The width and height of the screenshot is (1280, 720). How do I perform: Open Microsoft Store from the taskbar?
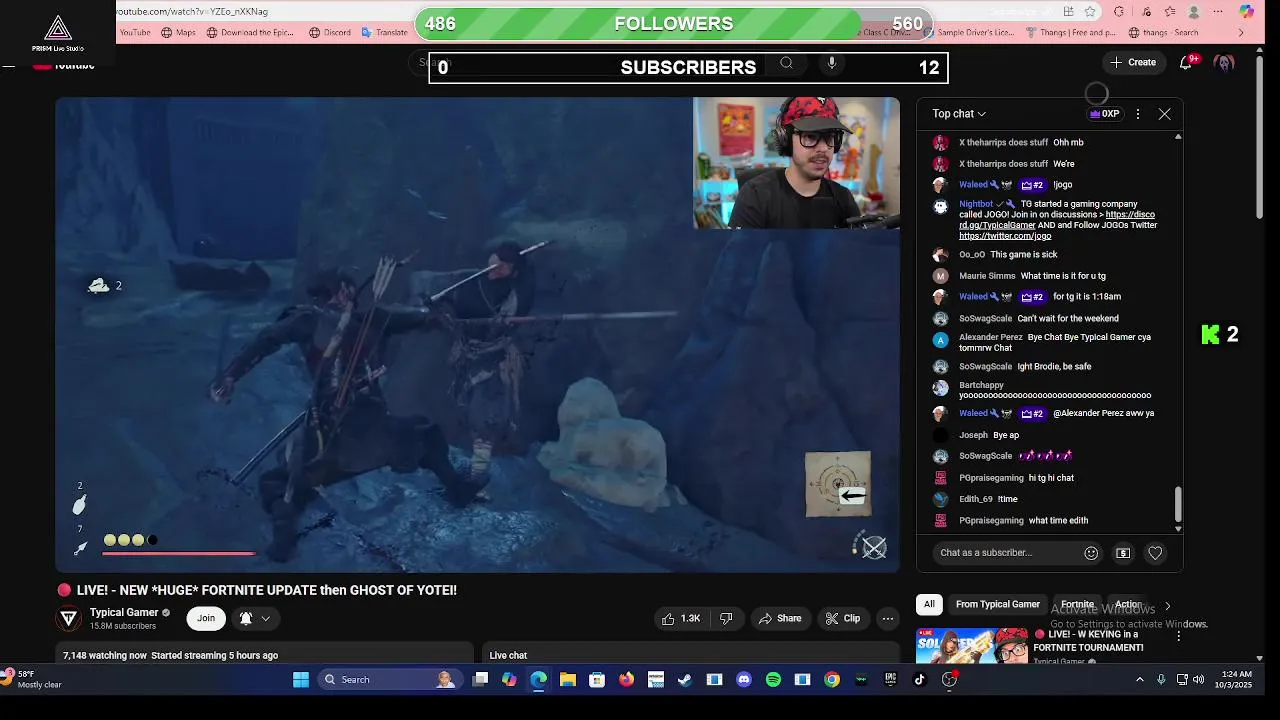click(597, 679)
